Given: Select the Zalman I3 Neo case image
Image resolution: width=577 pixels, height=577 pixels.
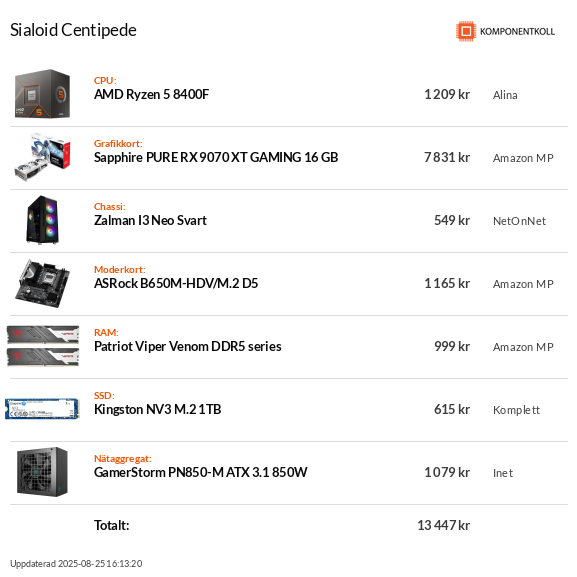Looking at the screenshot, I should [42, 220].
